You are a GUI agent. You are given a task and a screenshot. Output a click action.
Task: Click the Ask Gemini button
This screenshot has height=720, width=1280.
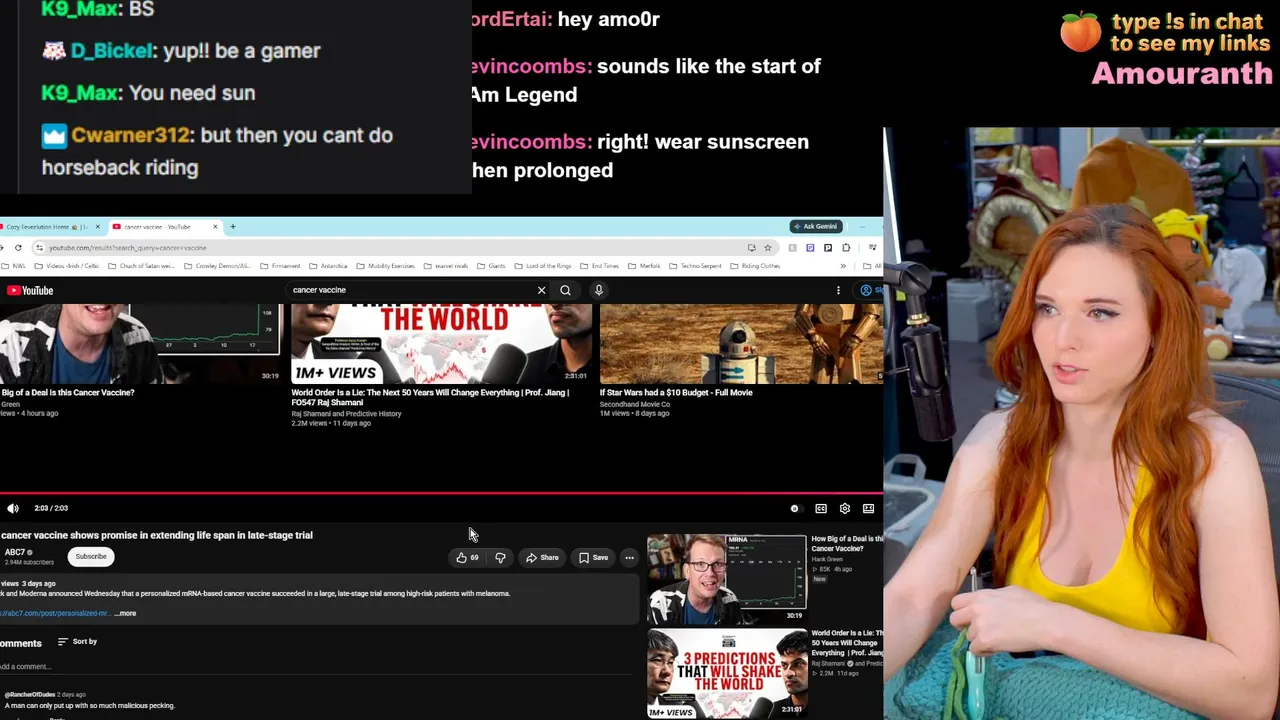pos(815,227)
